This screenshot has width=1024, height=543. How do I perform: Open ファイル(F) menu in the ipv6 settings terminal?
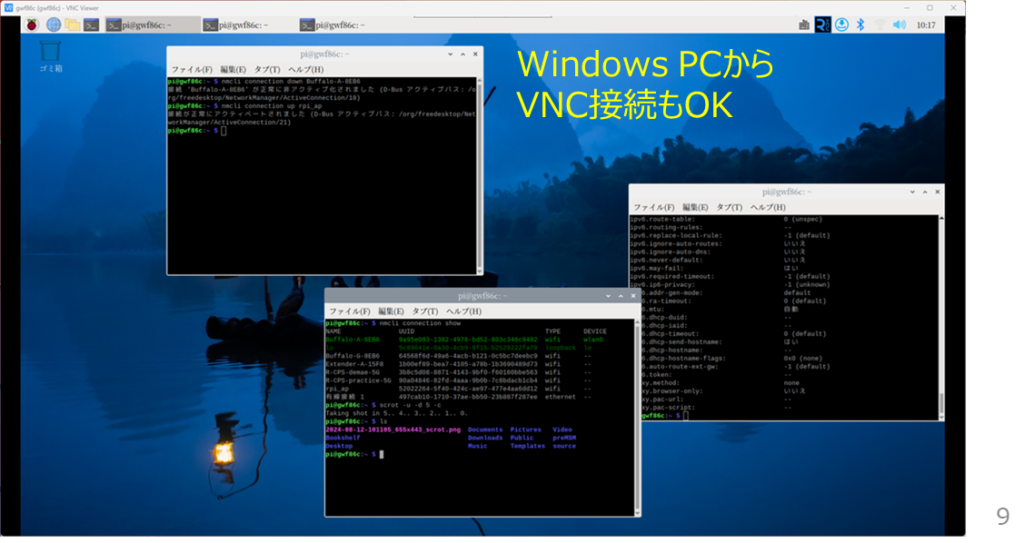(x=654, y=207)
